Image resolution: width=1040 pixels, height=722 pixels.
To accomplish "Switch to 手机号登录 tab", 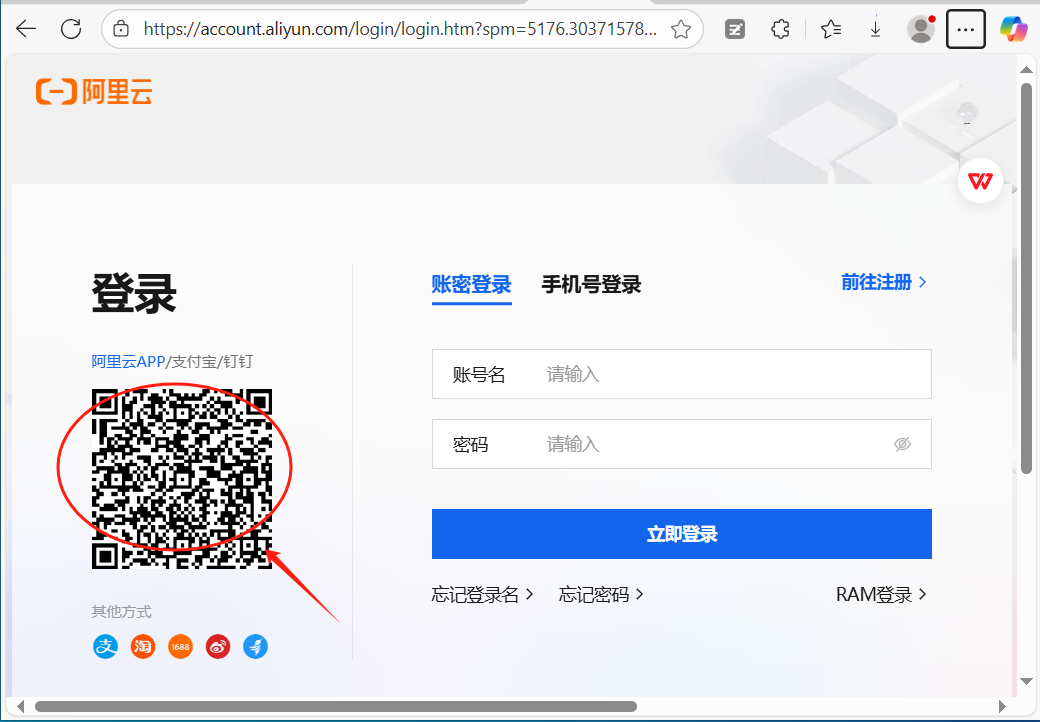I will point(592,284).
